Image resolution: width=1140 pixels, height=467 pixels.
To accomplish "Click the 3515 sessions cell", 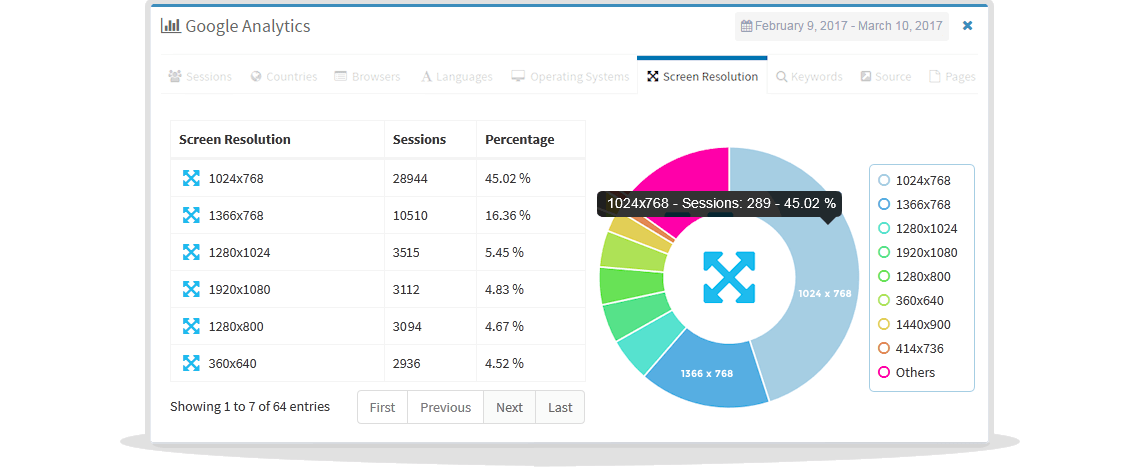I will click(430, 252).
